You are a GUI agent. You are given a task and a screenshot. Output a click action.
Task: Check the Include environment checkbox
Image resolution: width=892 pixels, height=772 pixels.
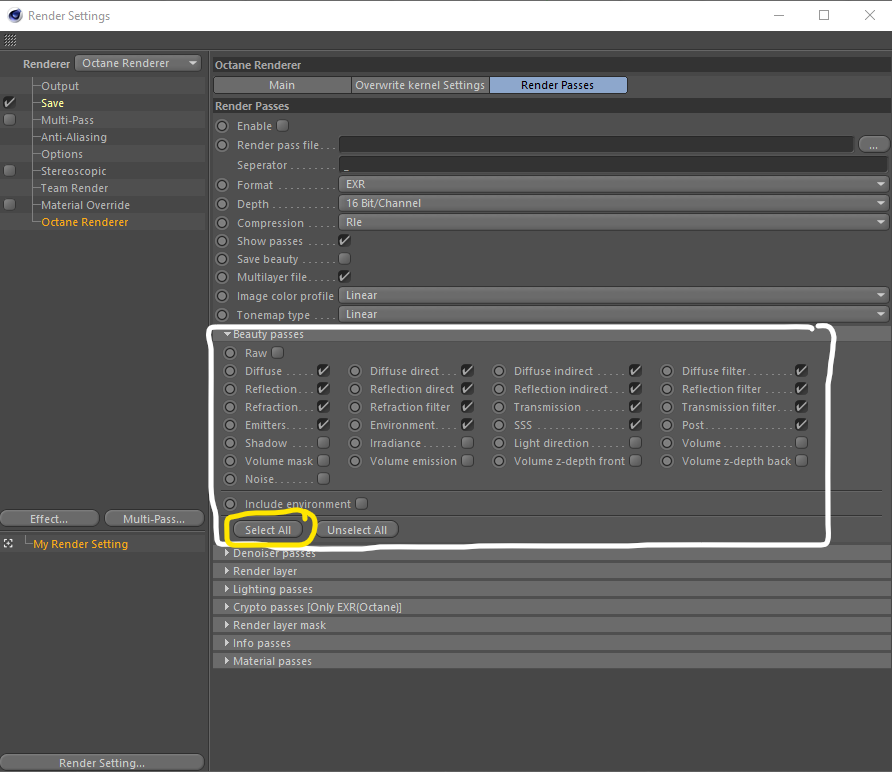[x=361, y=503]
